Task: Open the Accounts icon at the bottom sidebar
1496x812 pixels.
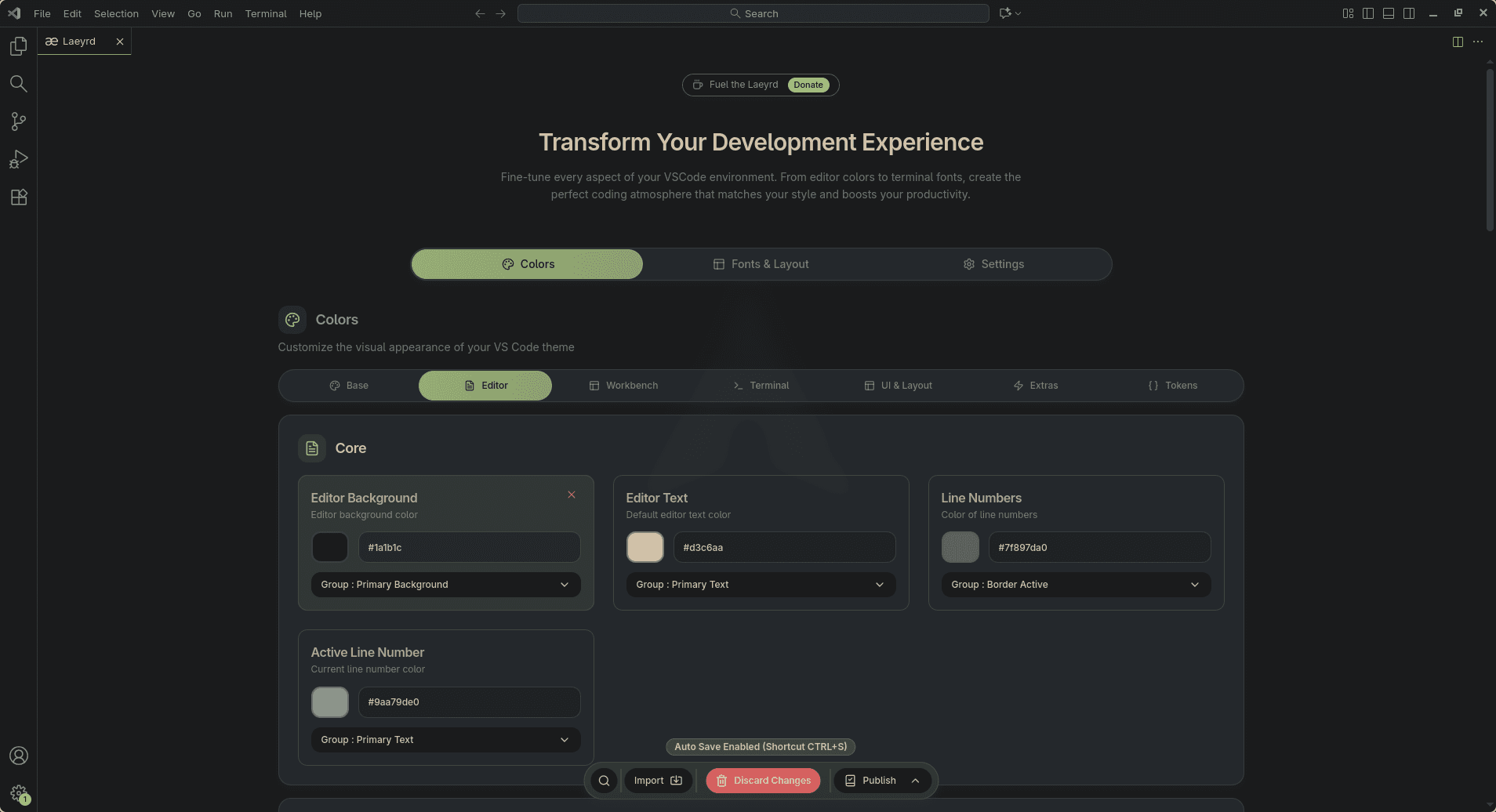Action: [18, 755]
